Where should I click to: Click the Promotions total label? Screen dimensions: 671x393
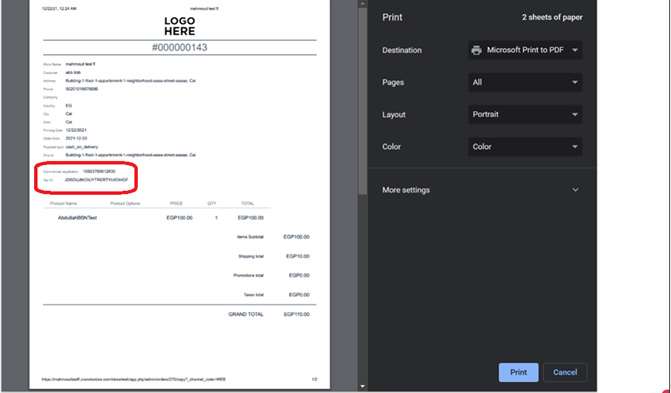(249, 276)
